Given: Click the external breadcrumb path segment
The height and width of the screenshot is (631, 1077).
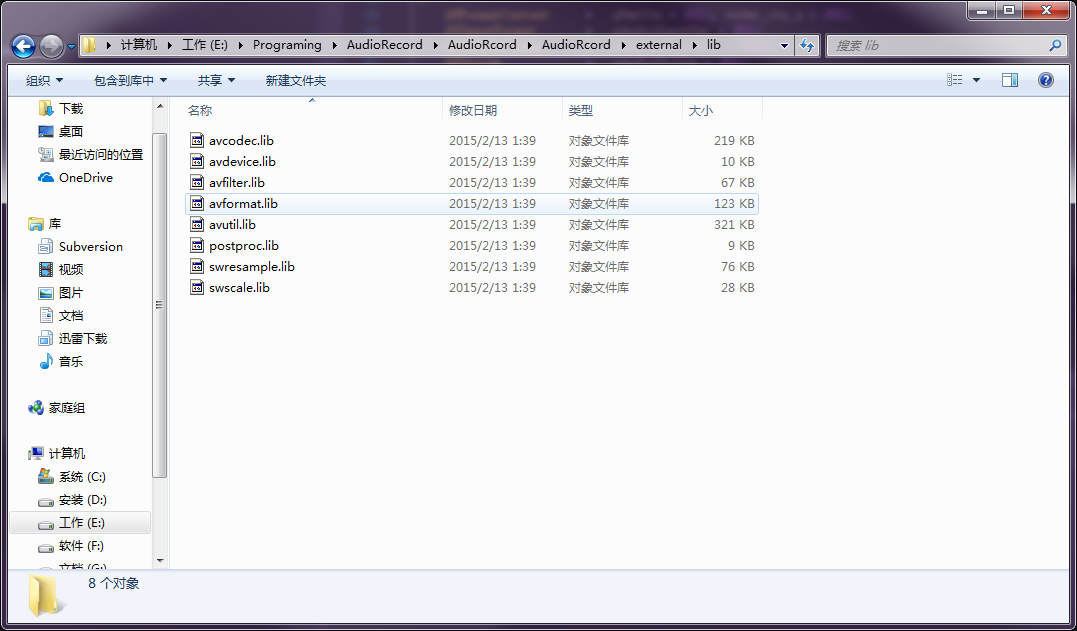Looking at the screenshot, I should click(x=658, y=45).
